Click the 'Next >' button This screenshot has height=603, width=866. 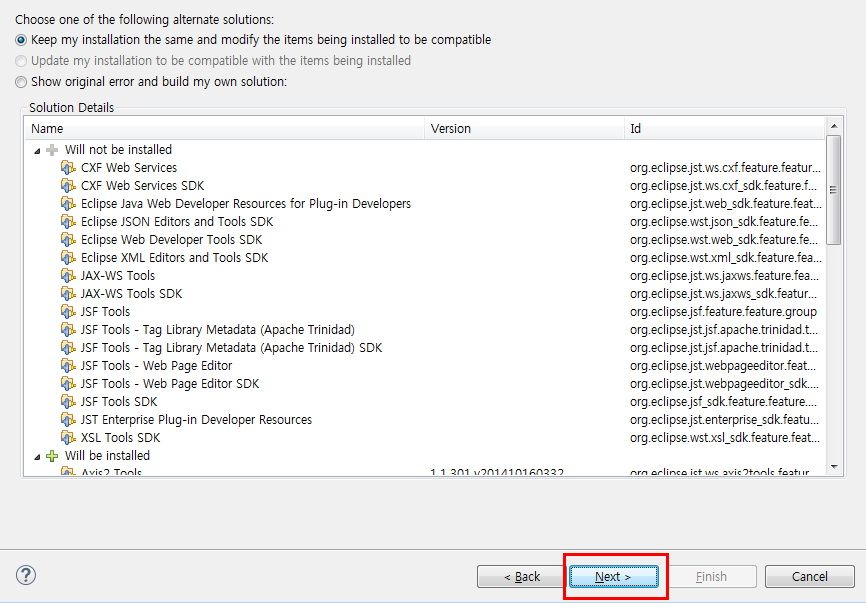click(x=614, y=576)
